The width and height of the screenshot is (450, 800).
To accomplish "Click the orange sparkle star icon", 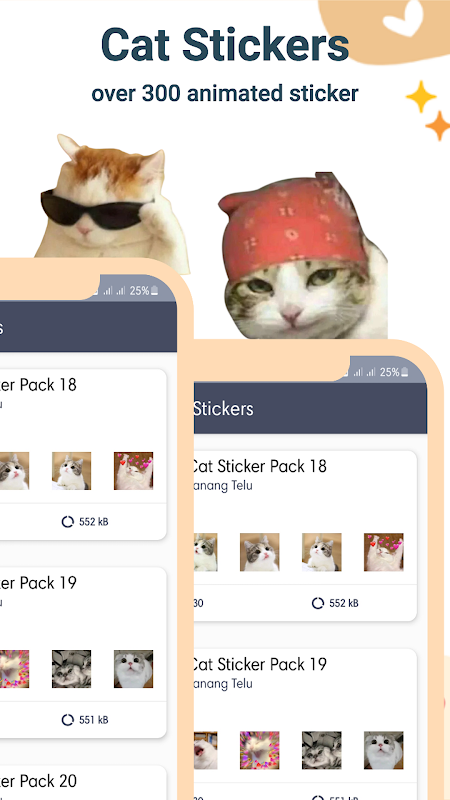I will (438, 126).
